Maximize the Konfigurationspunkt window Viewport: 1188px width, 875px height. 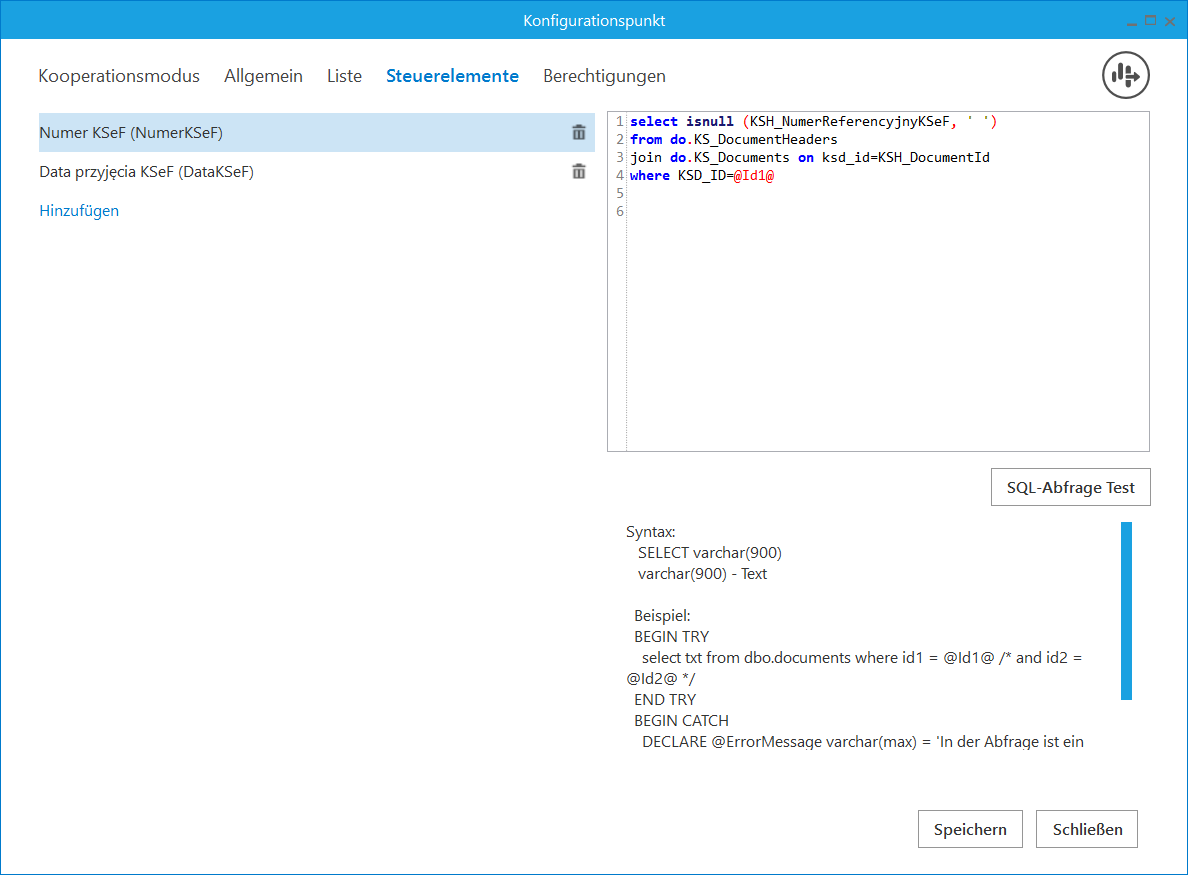point(1150,21)
